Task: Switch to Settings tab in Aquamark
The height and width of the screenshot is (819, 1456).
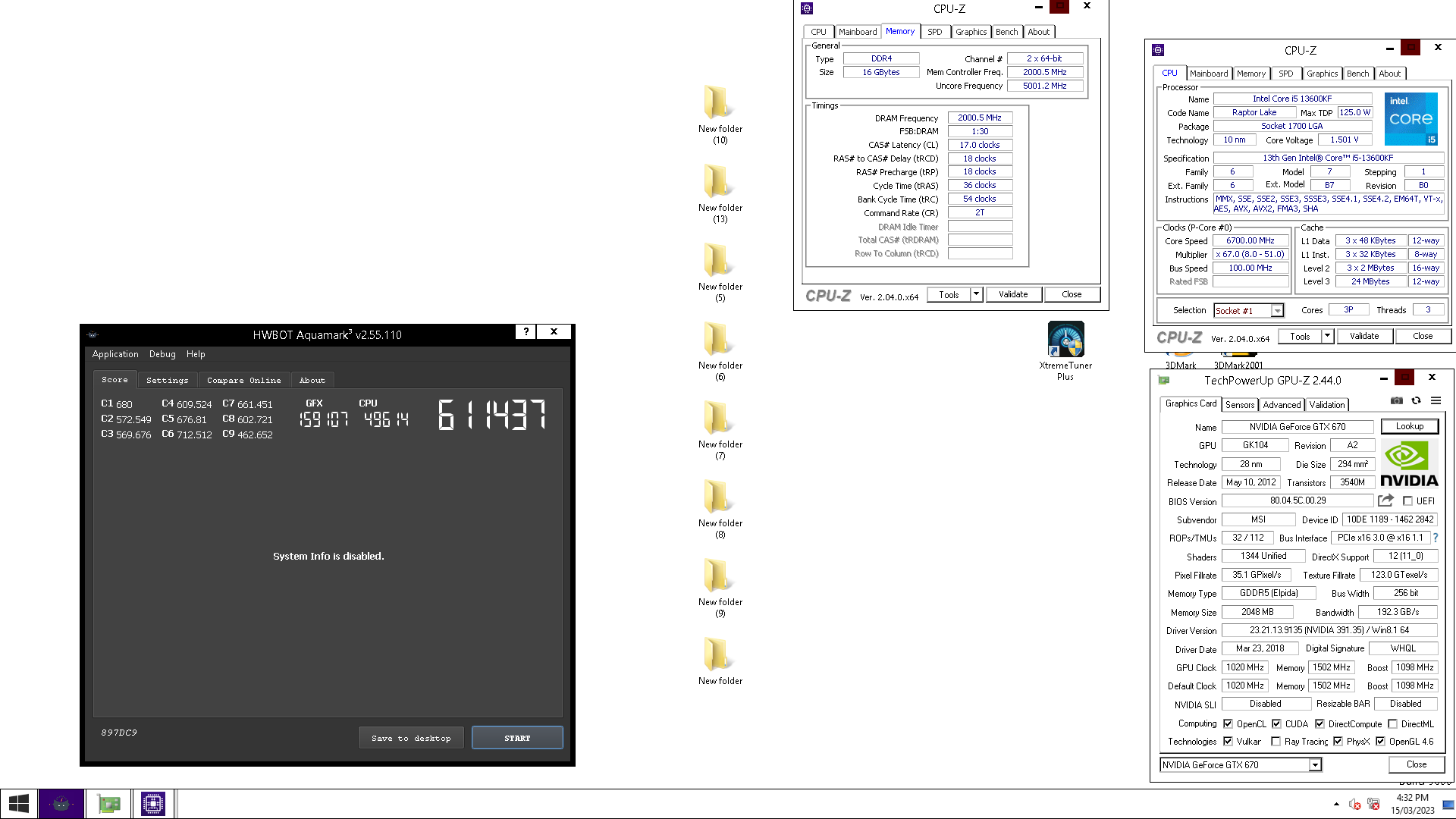Action: pyautogui.click(x=167, y=380)
